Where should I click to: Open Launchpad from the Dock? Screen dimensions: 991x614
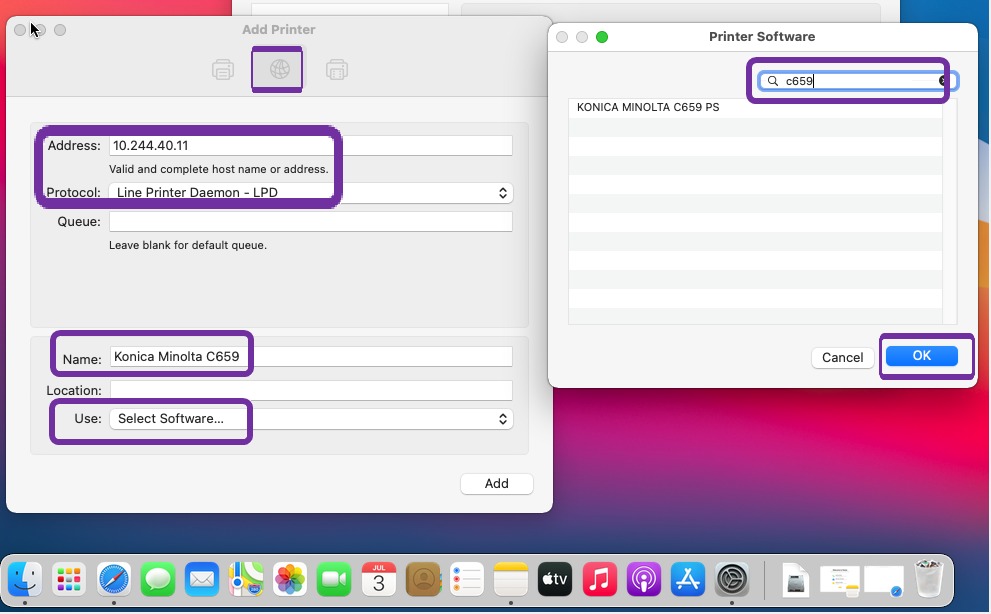click(x=69, y=578)
